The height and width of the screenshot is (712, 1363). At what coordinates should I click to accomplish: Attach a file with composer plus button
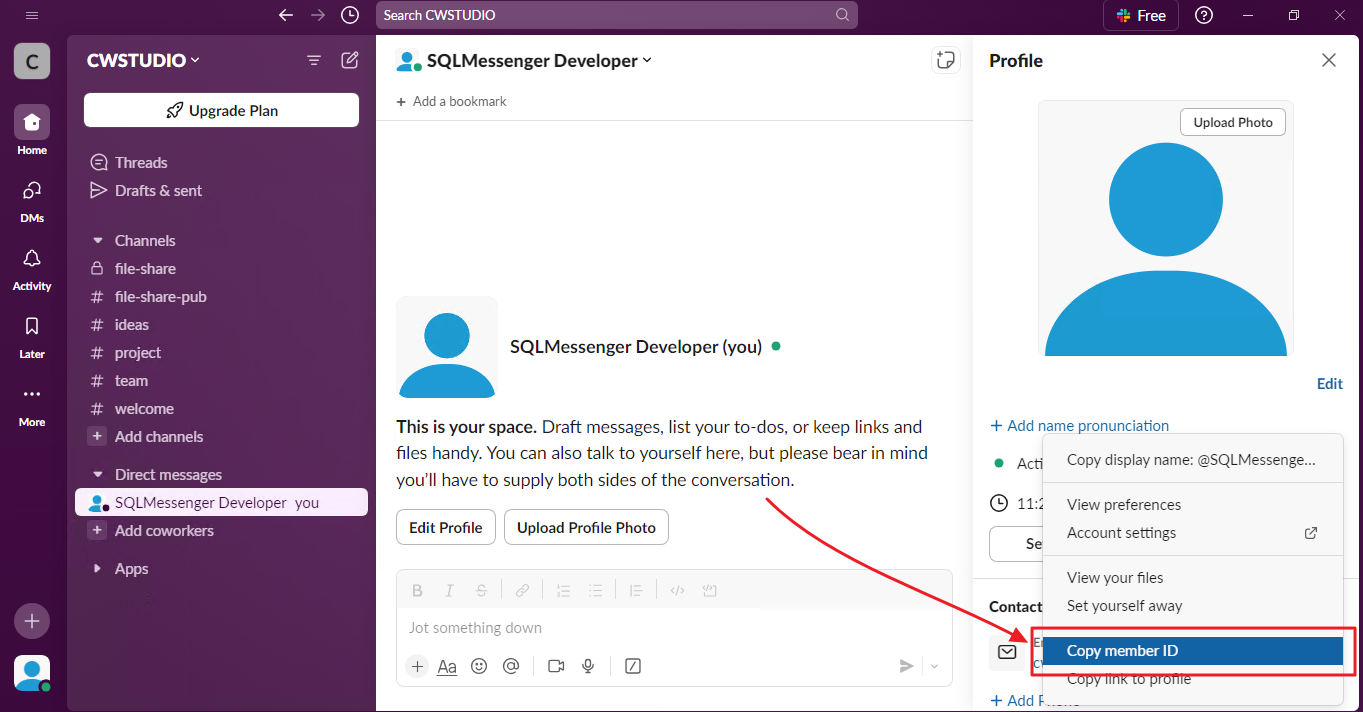coord(417,666)
